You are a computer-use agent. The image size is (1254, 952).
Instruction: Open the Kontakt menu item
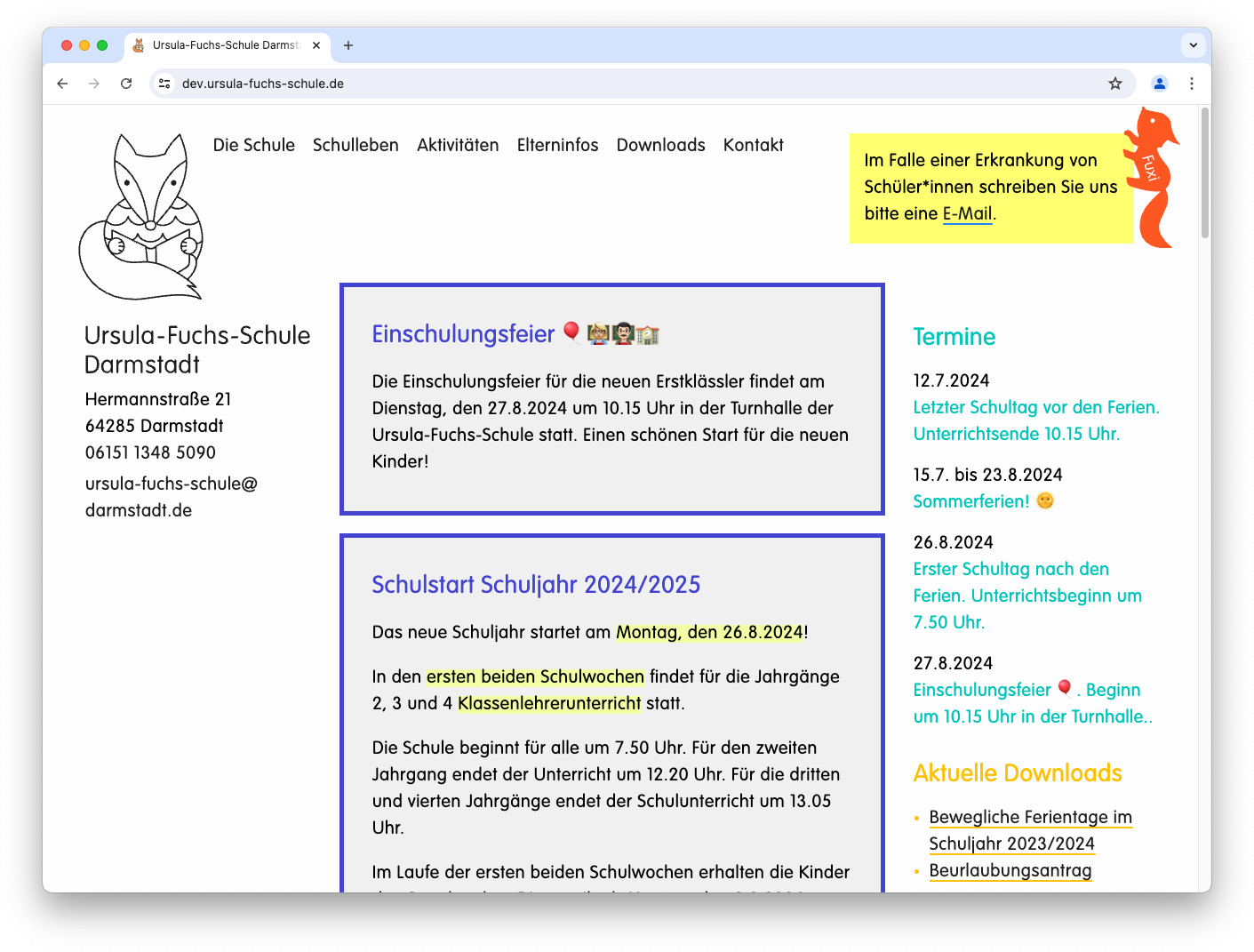tap(754, 145)
